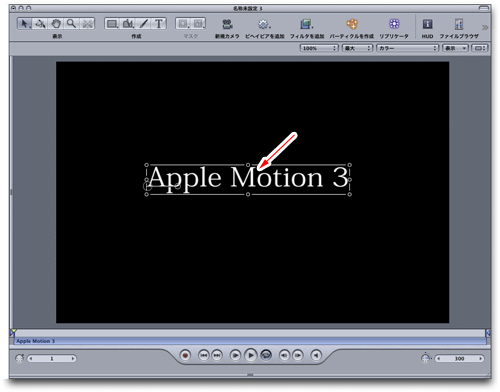Select the hand pan tool
The image size is (500, 392).
coord(56,24)
